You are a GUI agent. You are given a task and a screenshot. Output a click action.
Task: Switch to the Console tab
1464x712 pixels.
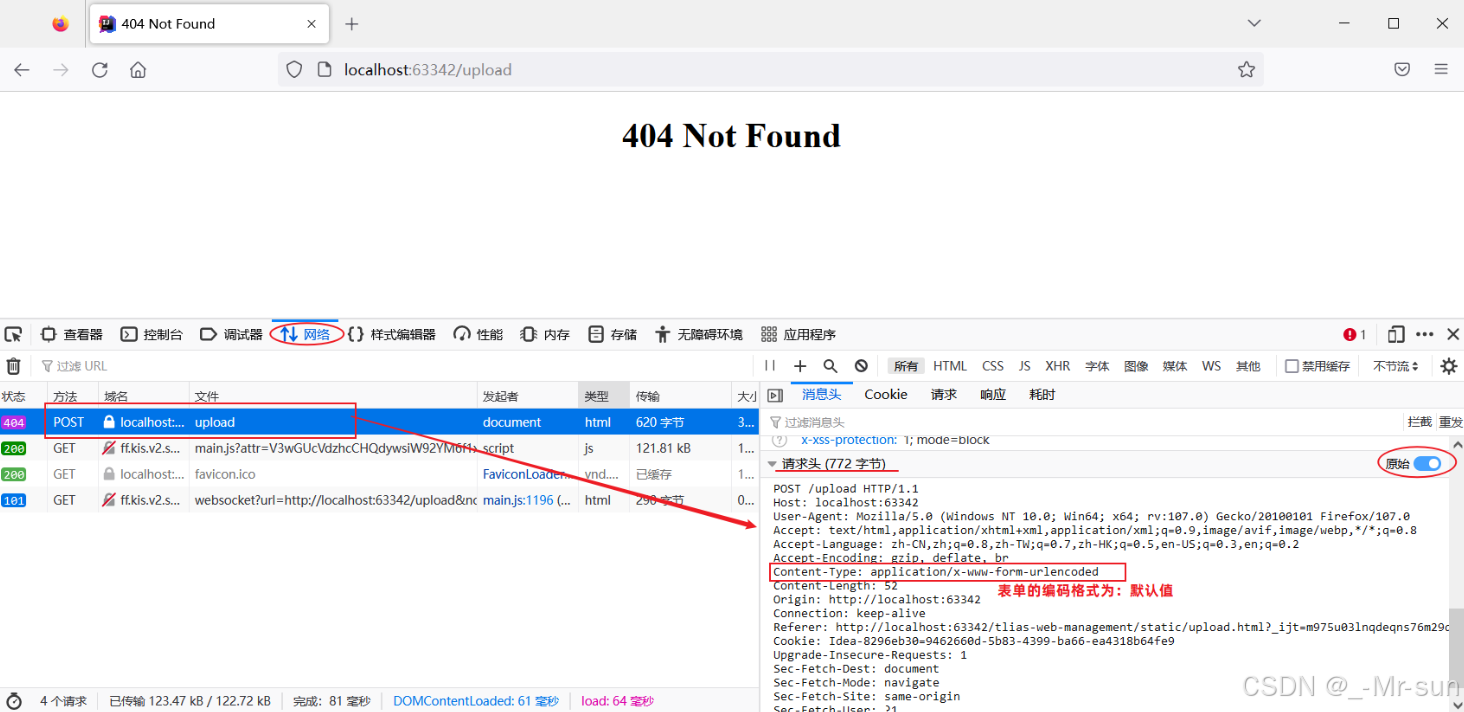point(152,334)
